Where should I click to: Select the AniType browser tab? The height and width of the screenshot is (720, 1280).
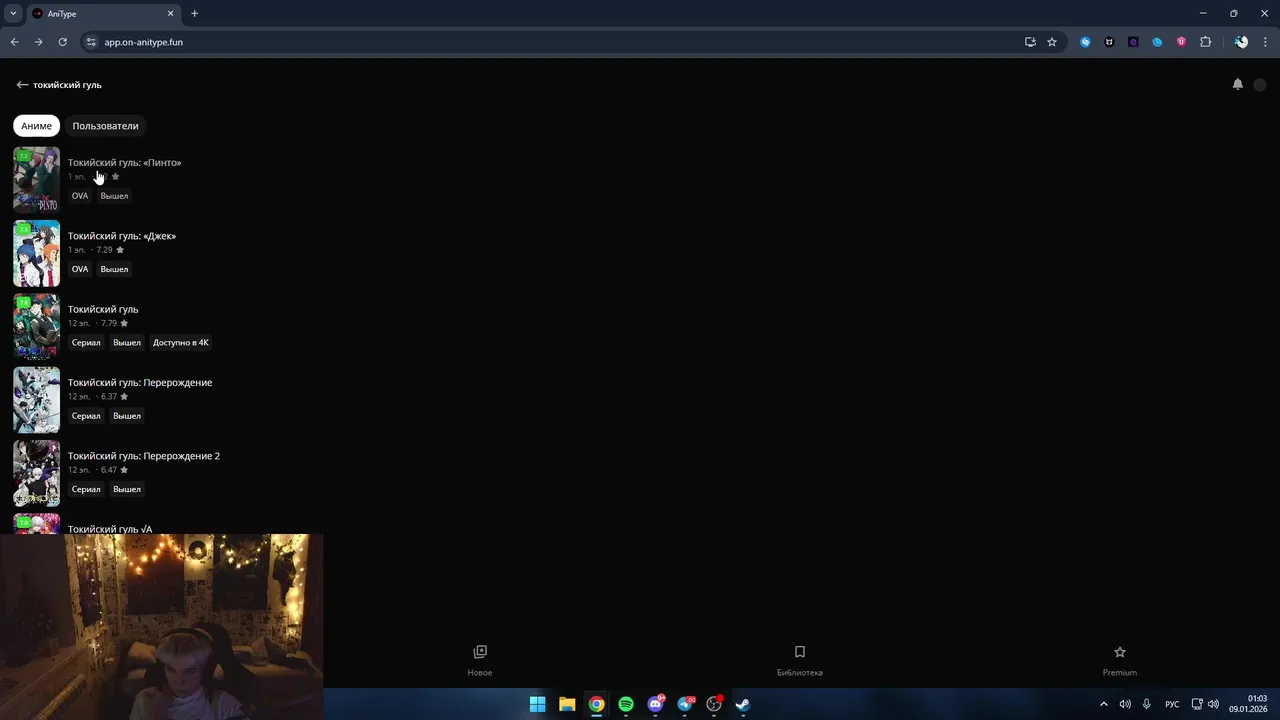pyautogui.click(x=103, y=14)
